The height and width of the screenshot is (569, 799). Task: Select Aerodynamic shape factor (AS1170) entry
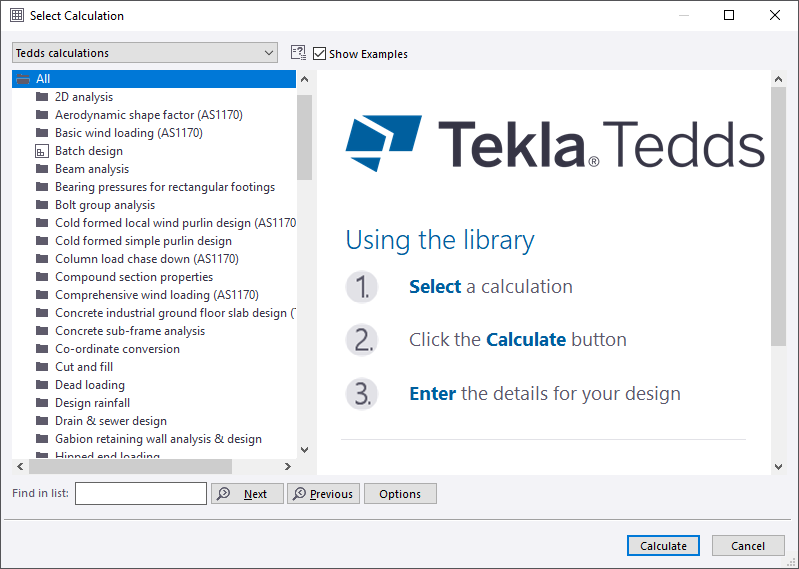click(x=149, y=115)
